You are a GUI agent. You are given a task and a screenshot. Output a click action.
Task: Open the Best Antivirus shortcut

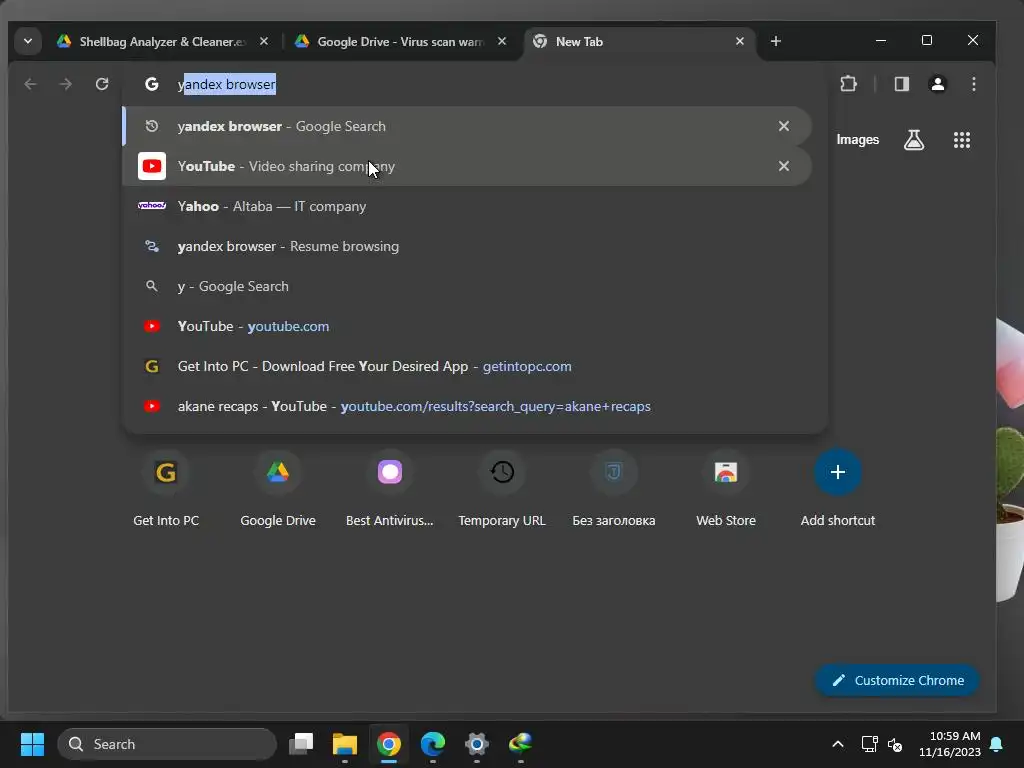[x=390, y=488]
